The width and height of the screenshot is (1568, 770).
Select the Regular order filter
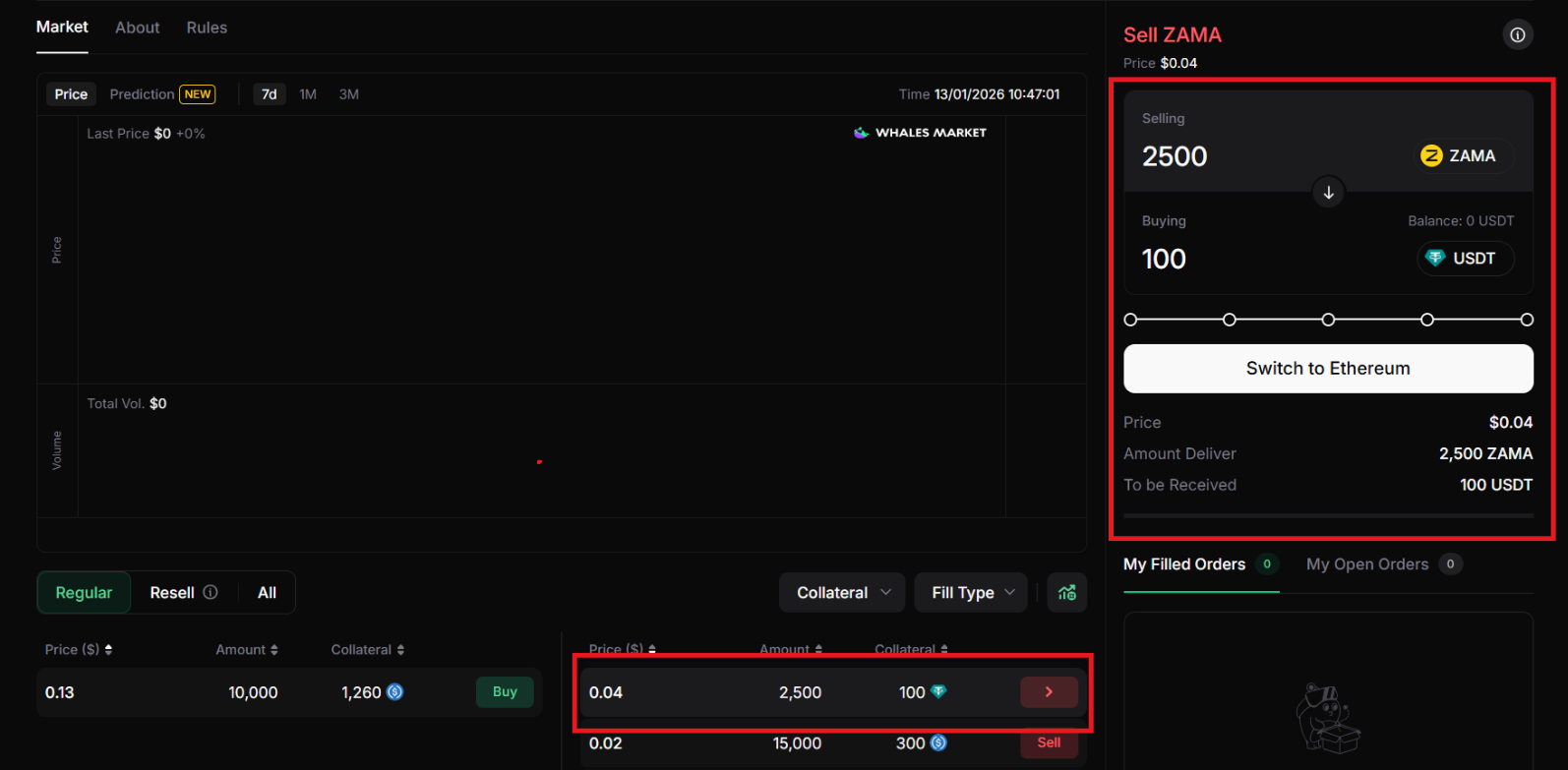(x=84, y=592)
